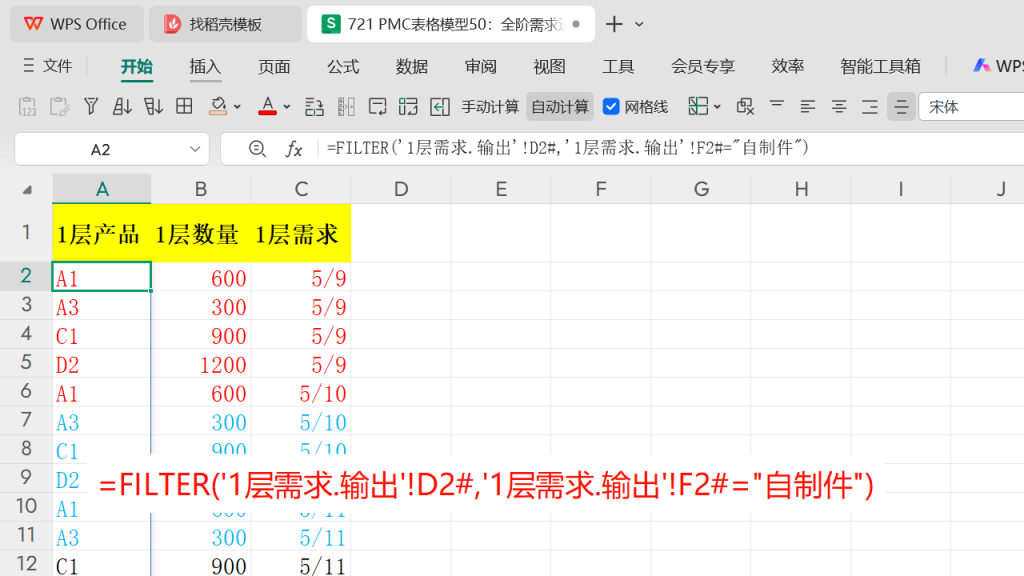Click the WPS AI icon

pos(982,66)
